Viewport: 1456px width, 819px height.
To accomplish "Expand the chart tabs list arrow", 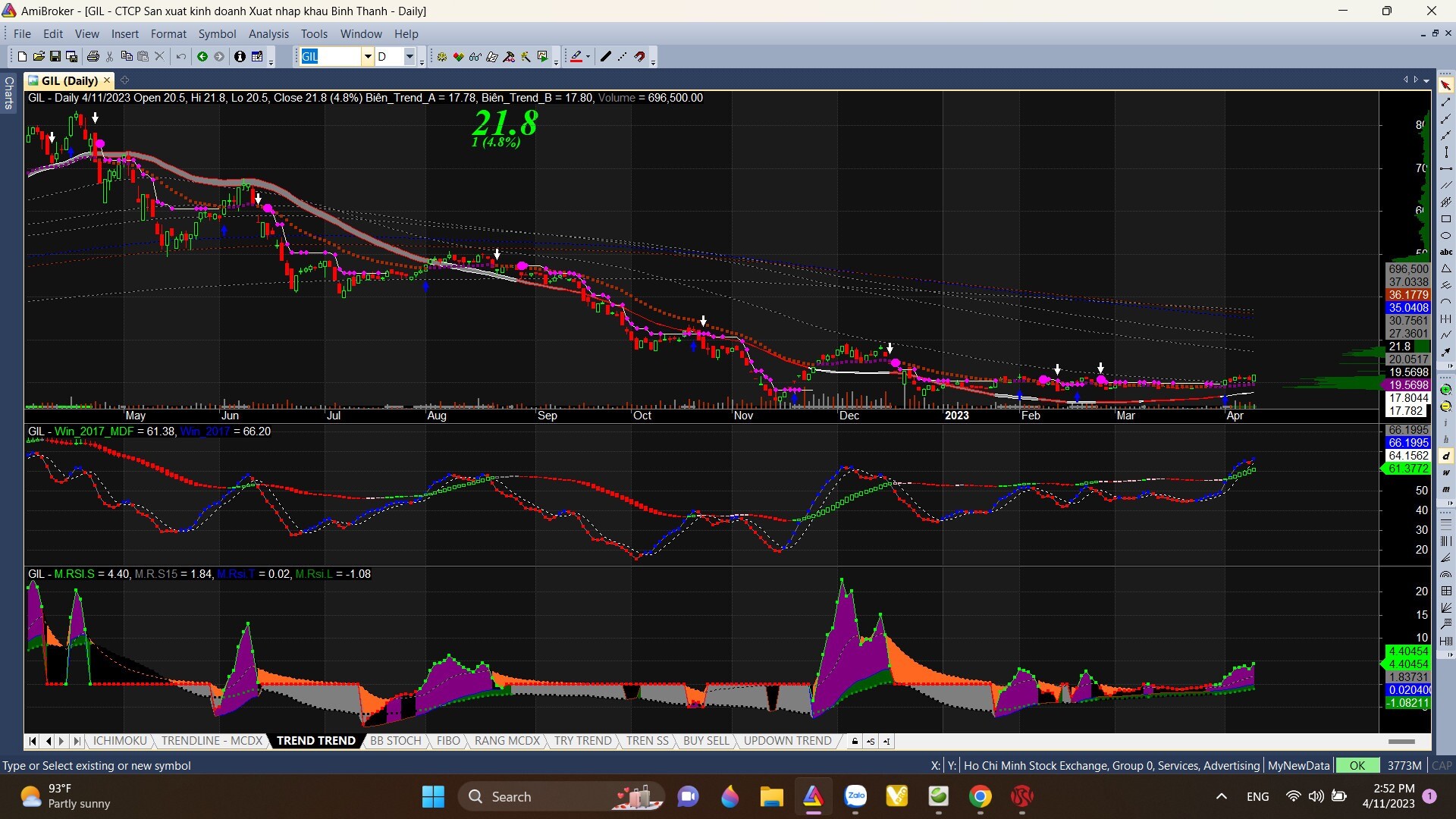I will pos(1426,80).
